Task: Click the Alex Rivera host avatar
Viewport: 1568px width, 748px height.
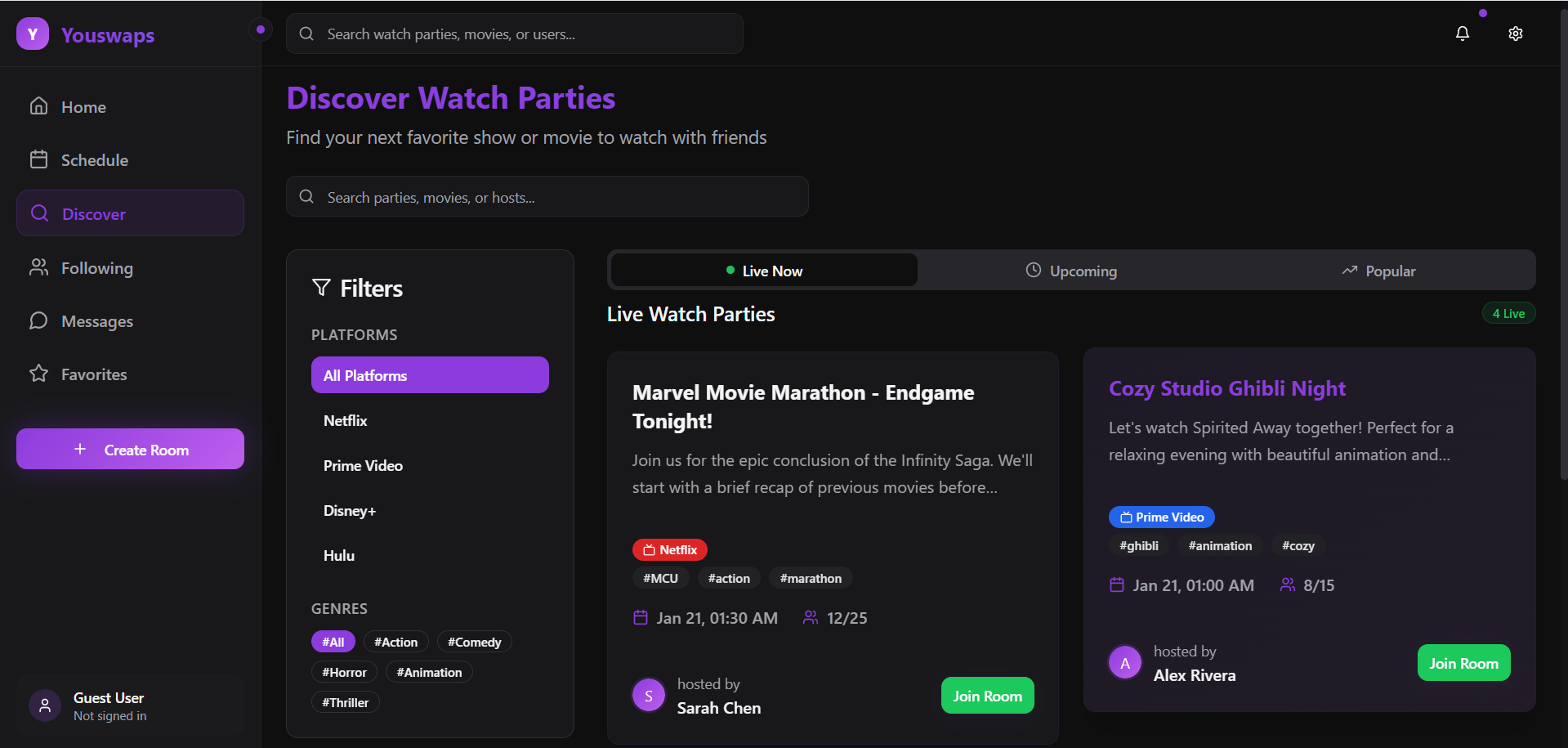Action: click(x=1125, y=663)
